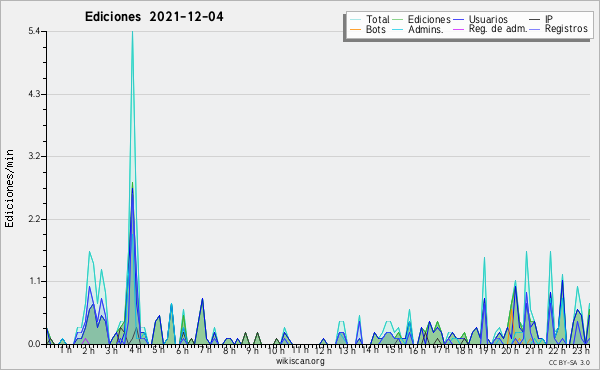The width and height of the screenshot is (600, 370).
Task: Click the y-axis value 0.0
Action: point(34,344)
